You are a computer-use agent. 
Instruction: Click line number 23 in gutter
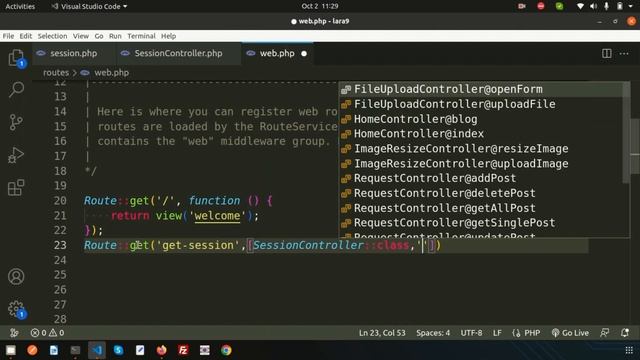click(60, 245)
